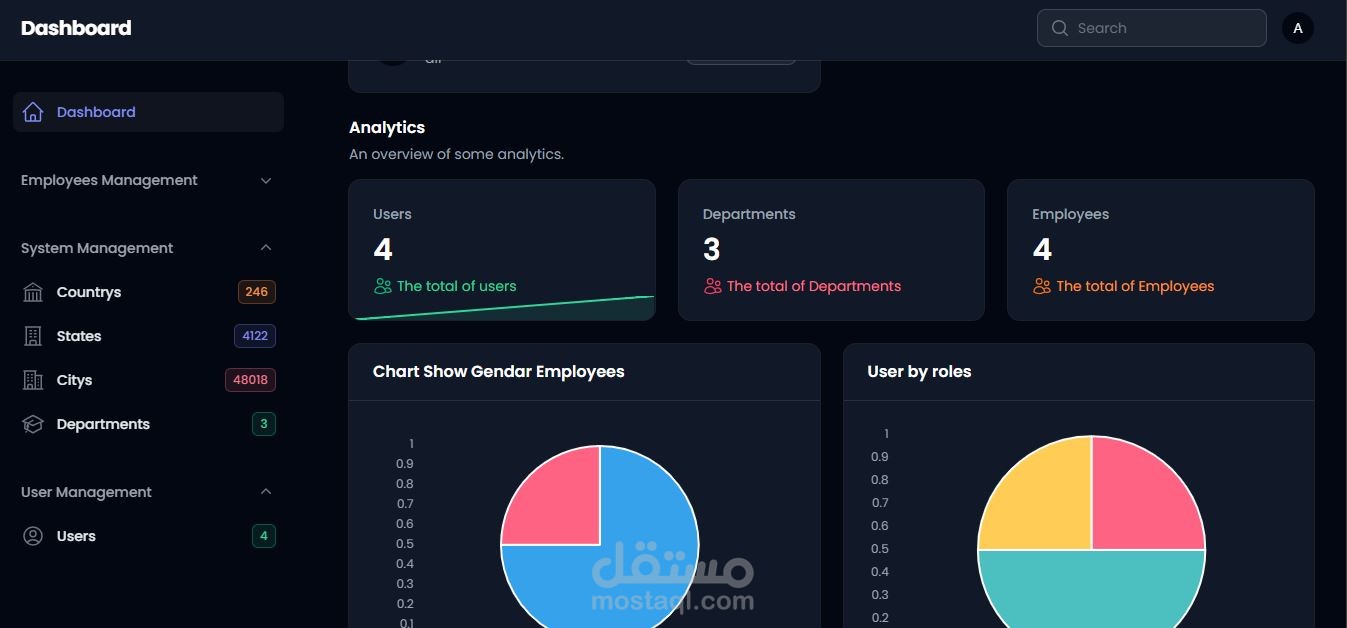Open the Citys page
This screenshot has height=628, width=1347.
(x=148, y=380)
